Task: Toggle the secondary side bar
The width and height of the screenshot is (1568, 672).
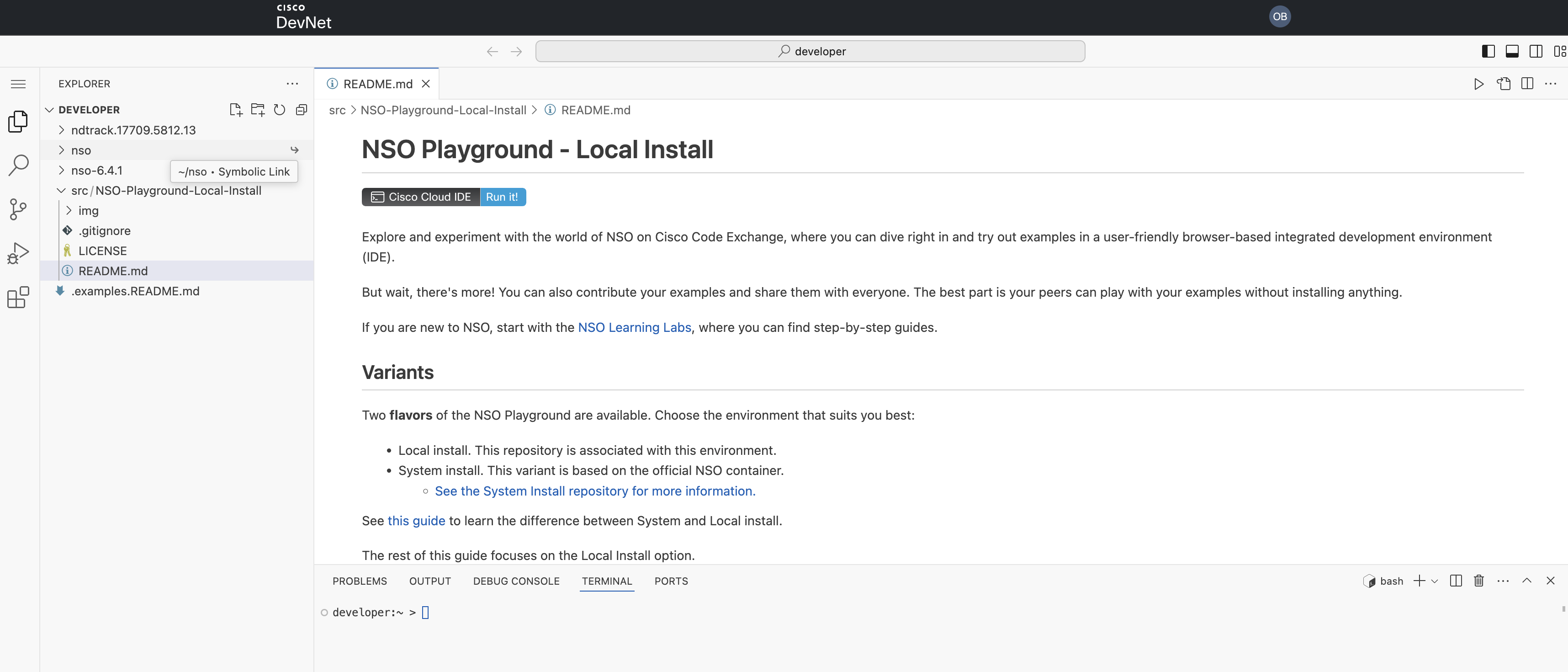Action: pyautogui.click(x=1536, y=51)
